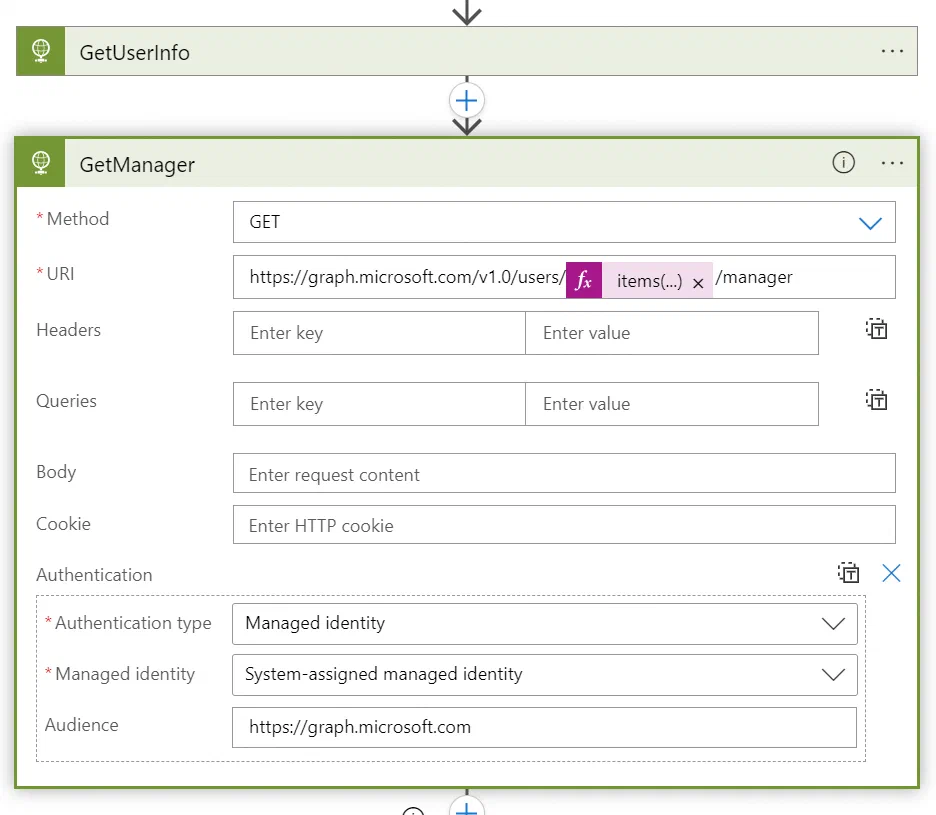Open the GetUserInfo ellipsis menu

[x=892, y=51]
